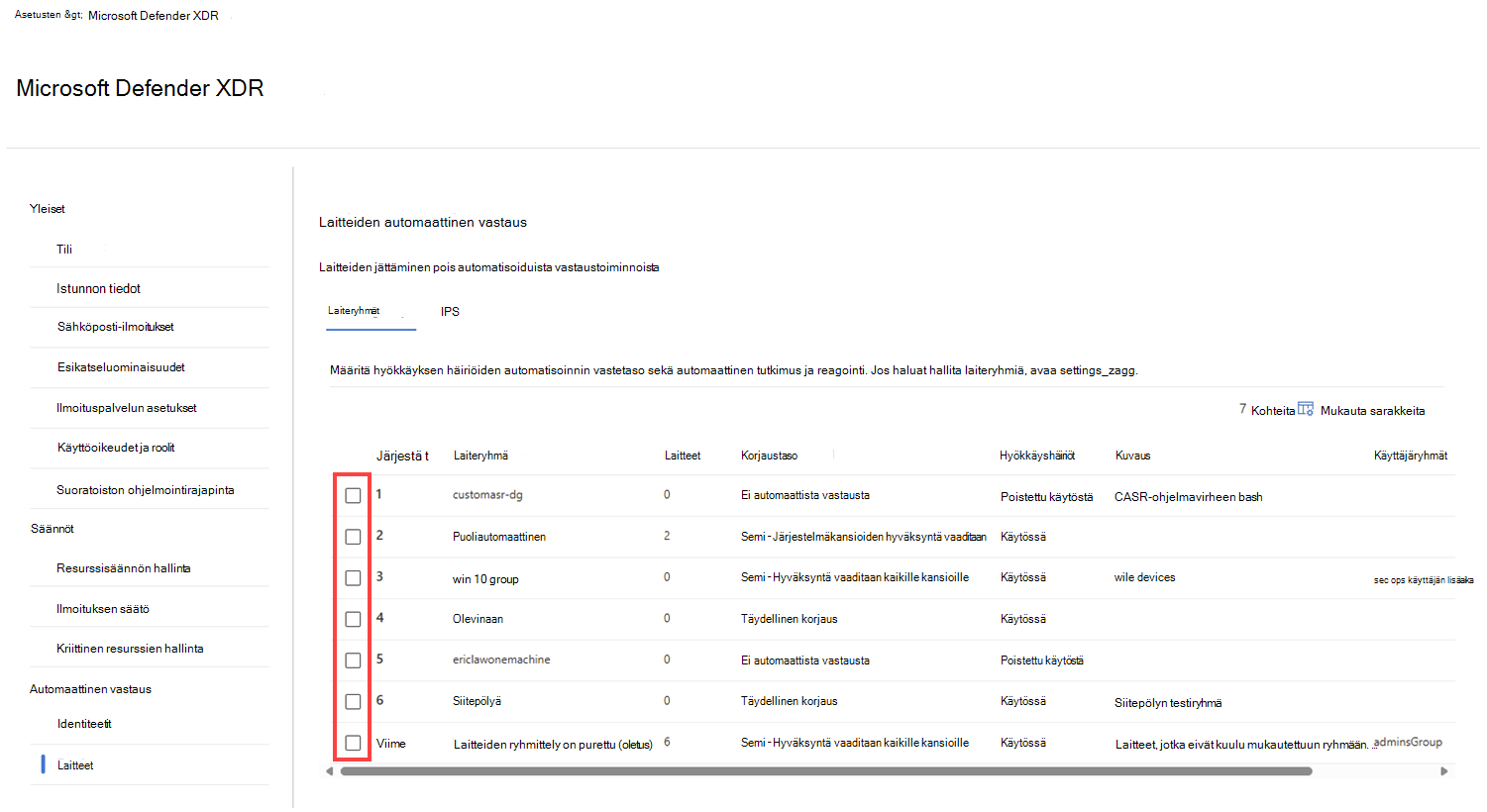
Task: Go to Kriittinen resurssien hallinta
Action: click(x=130, y=649)
